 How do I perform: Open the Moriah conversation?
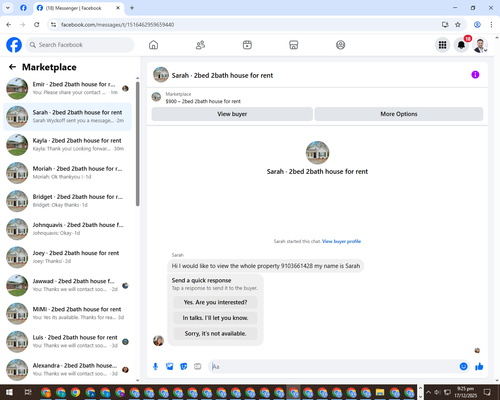[67, 173]
